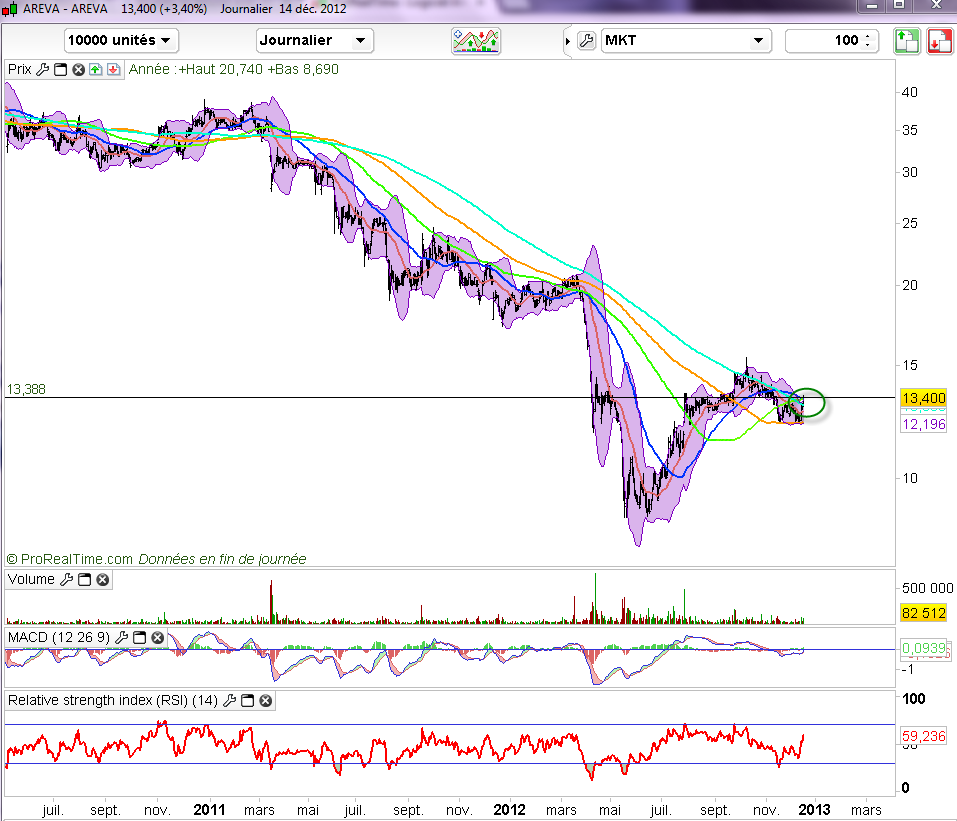This screenshot has width=957, height=821.
Task: Click the green up-arrow icon beside Prix
Action: [95, 70]
